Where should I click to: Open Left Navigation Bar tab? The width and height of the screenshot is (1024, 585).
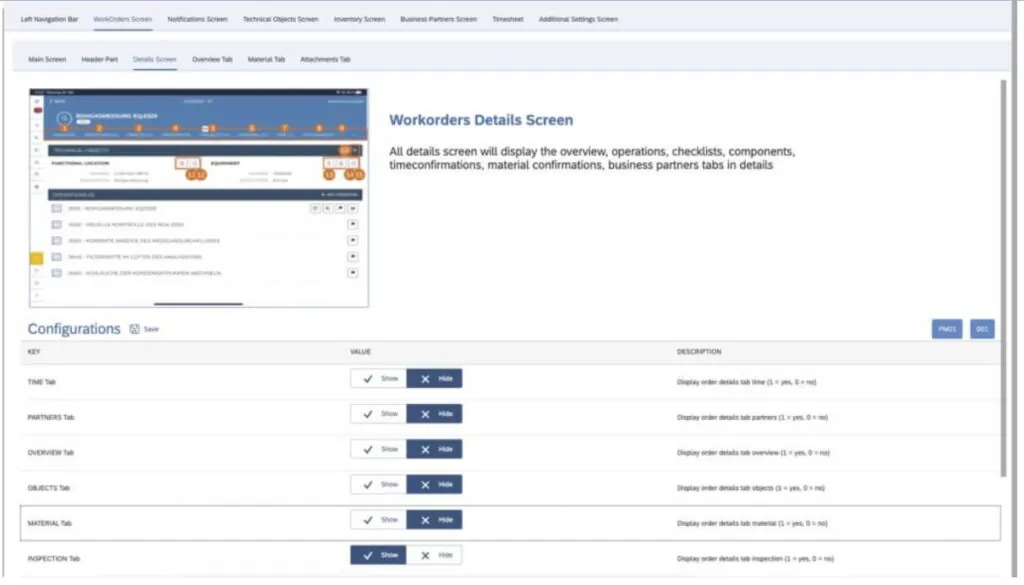(50, 20)
